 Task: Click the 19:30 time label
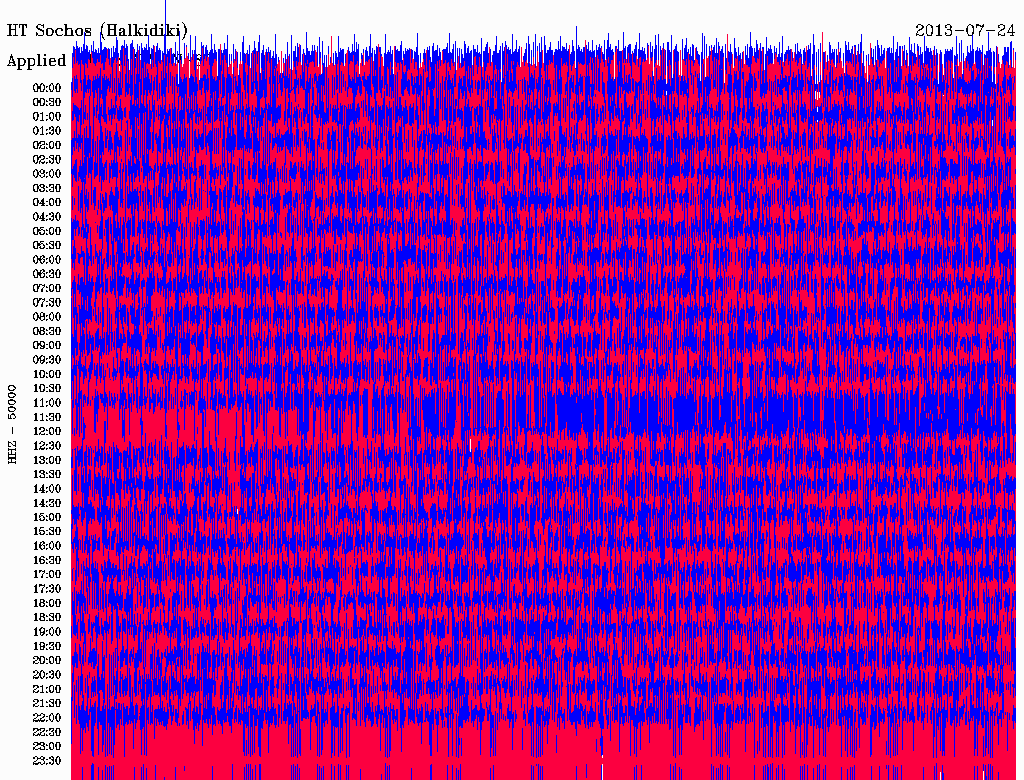[x=47, y=646]
